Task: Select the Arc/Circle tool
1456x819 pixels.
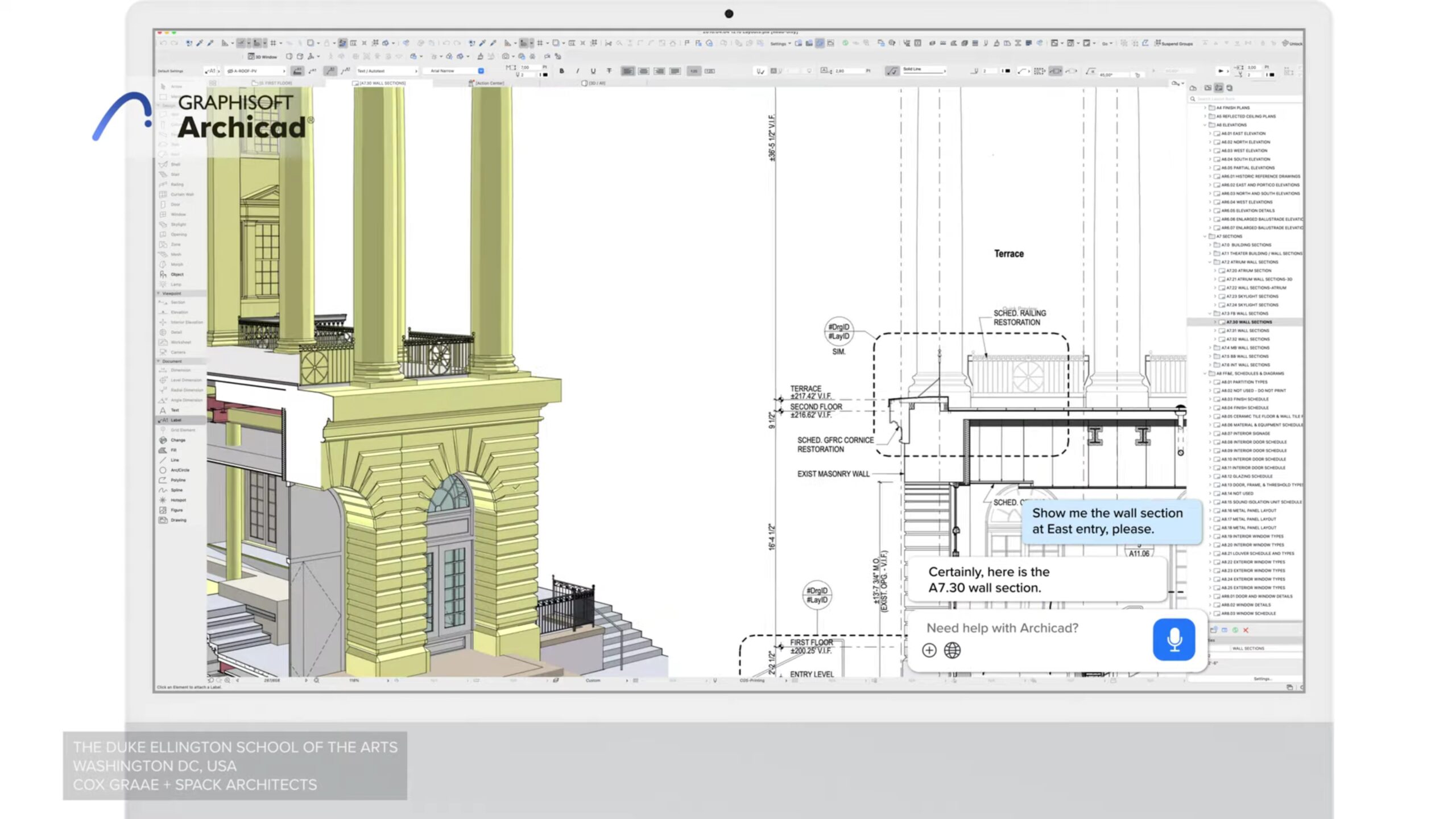Action: coord(179,470)
